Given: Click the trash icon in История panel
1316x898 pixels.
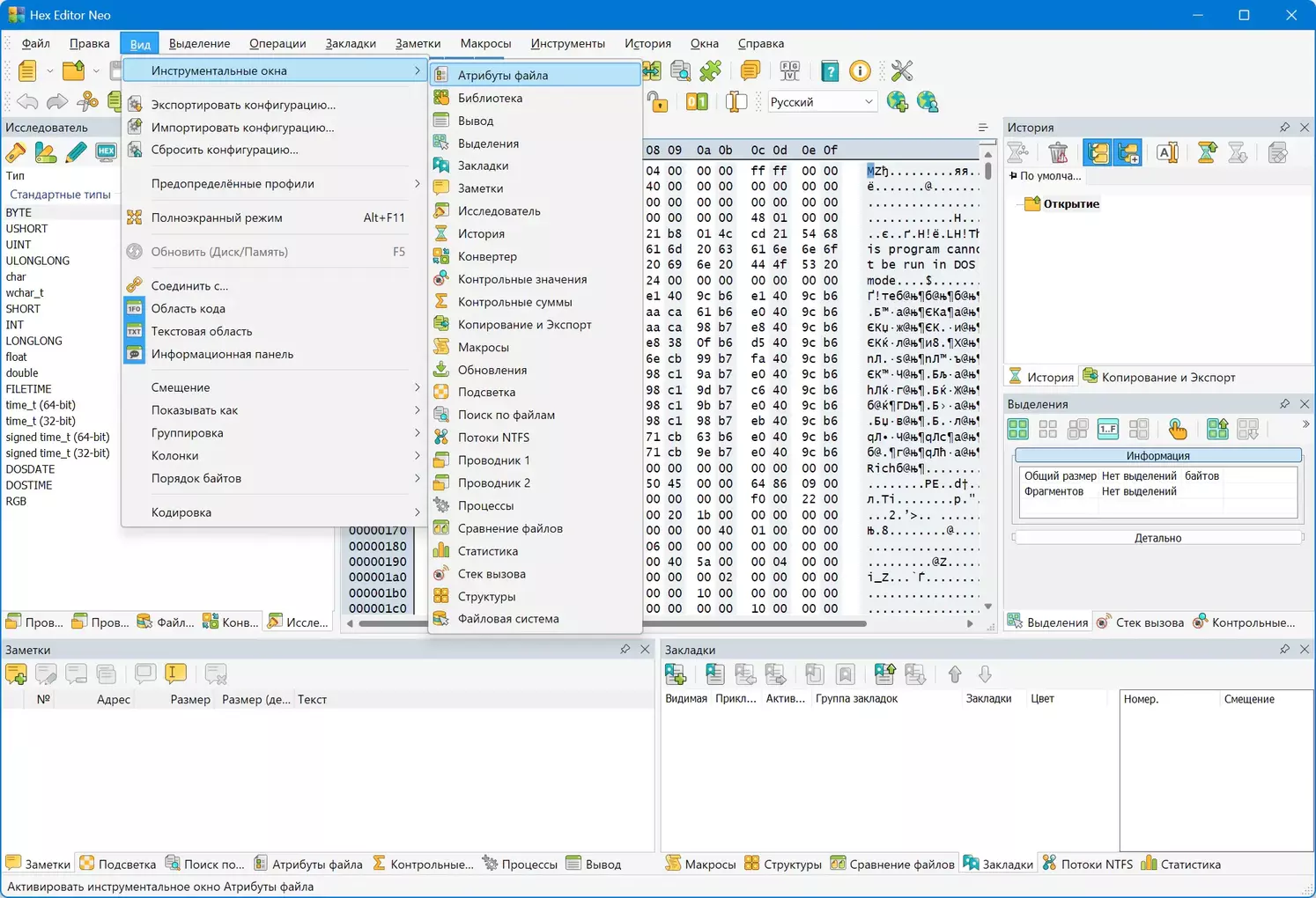Looking at the screenshot, I should pos(1058,153).
